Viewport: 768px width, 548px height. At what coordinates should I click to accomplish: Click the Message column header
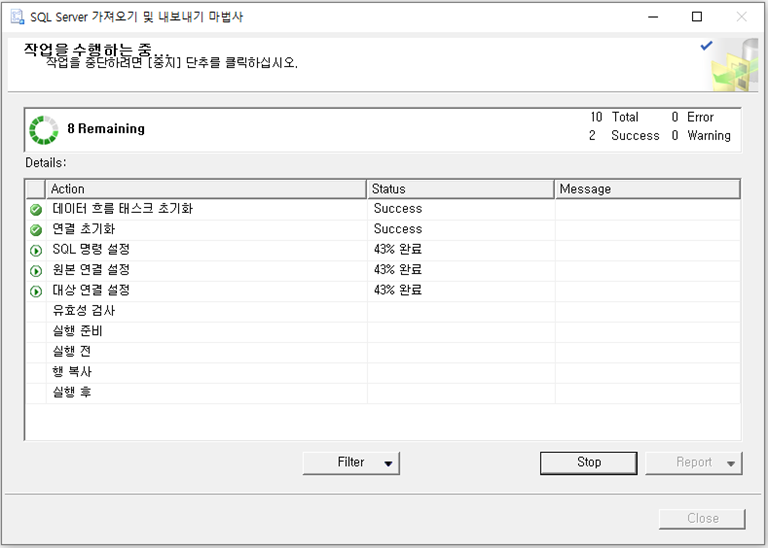tap(647, 189)
